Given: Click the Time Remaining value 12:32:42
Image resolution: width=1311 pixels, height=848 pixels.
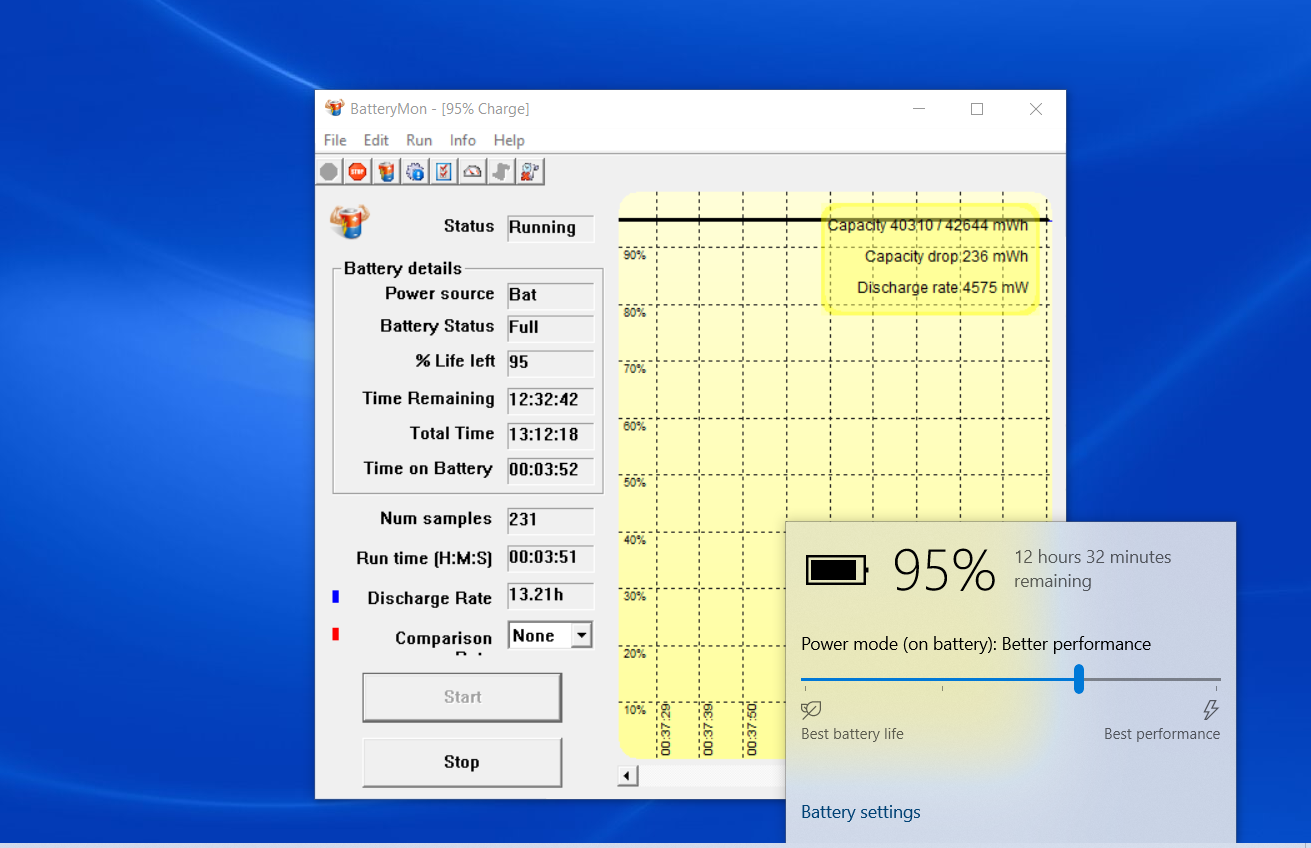Looking at the screenshot, I should [x=550, y=401].
